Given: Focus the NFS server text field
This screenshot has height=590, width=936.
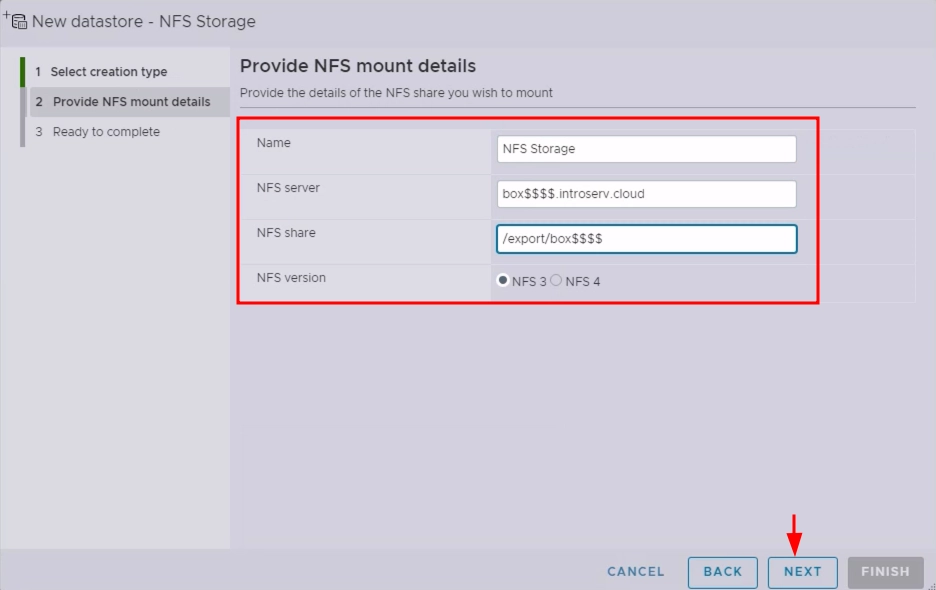Looking at the screenshot, I should (646, 194).
